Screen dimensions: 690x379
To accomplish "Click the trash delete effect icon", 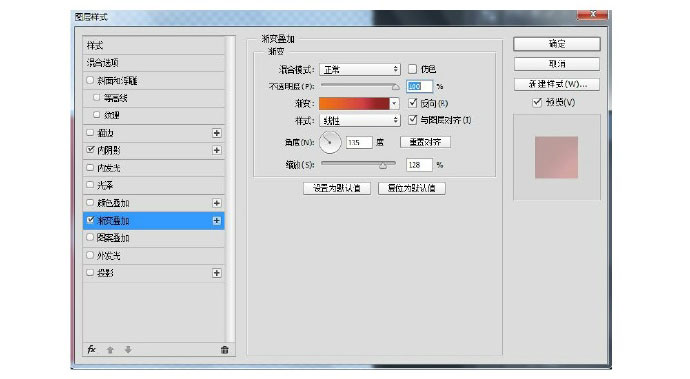I will click(224, 350).
